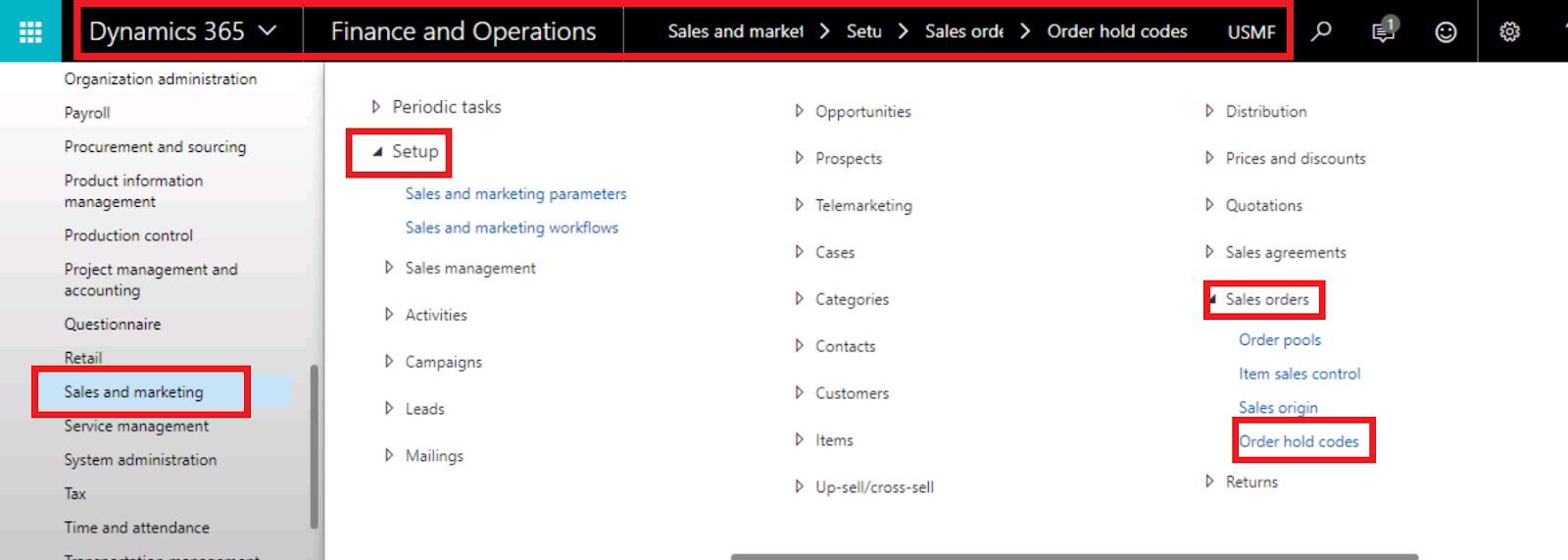Select the Sales and marketing module

pyautogui.click(x=134, y=392)
